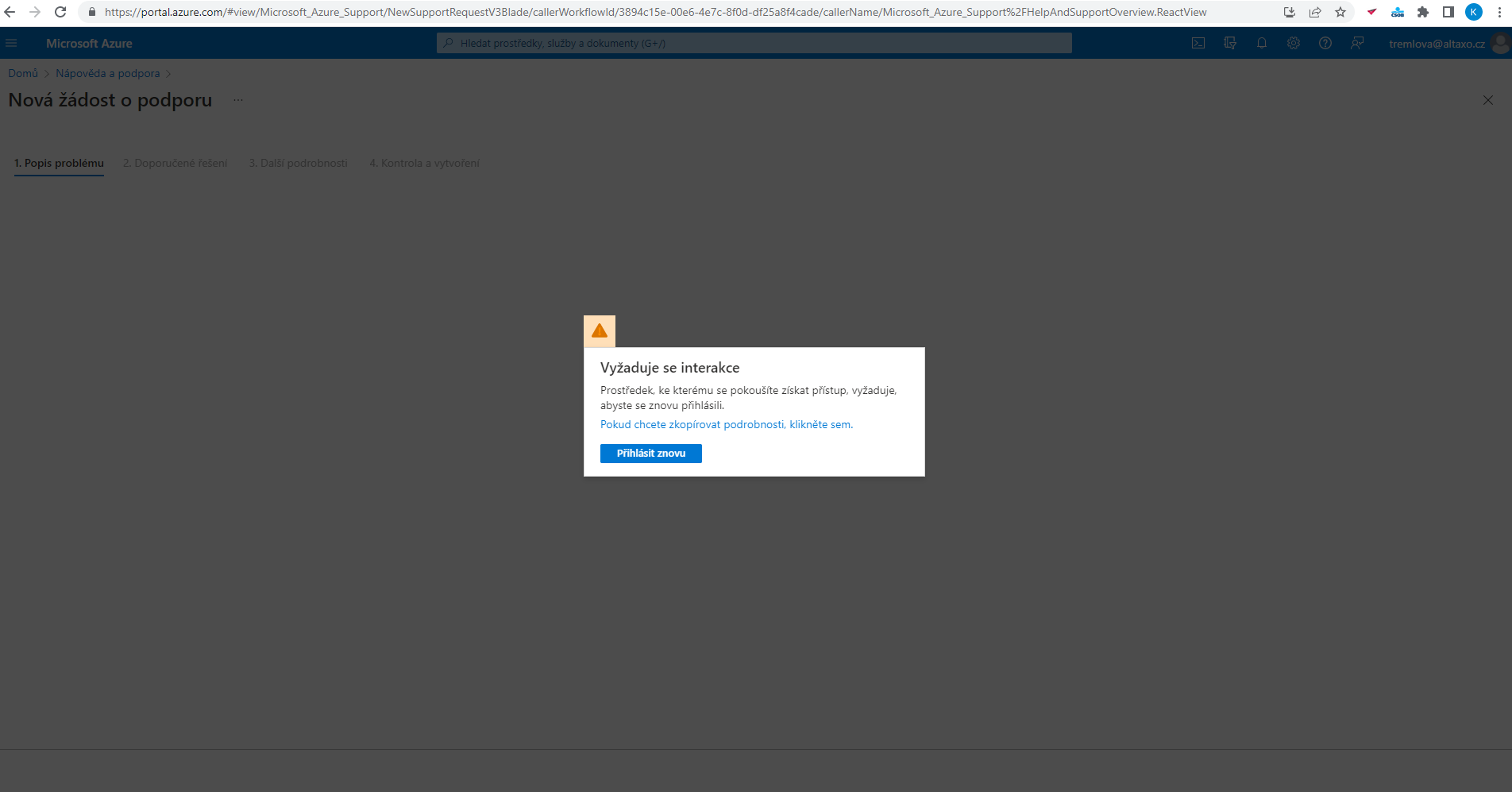Open the Kontrola a vytvoření step
Image resolution: width=1512 pixels, height=792 pixels.
pos(424,163)
